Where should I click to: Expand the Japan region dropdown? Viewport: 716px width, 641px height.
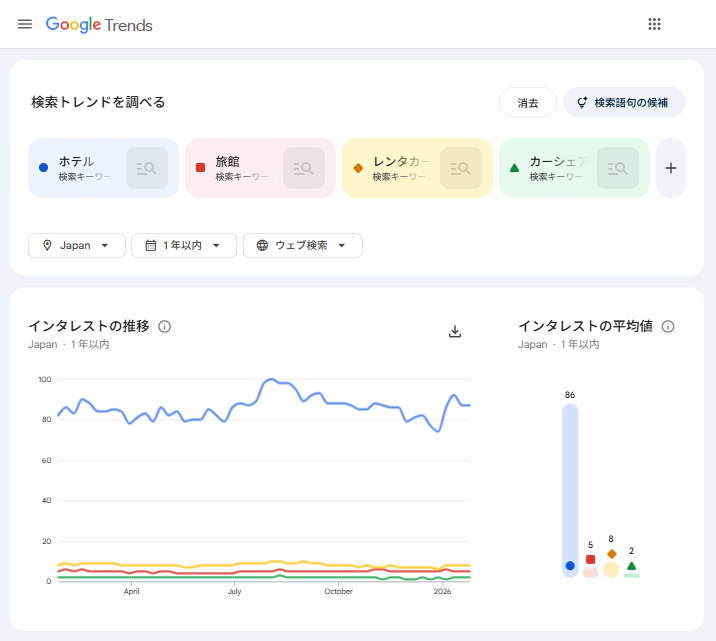[x=77, y=245]
